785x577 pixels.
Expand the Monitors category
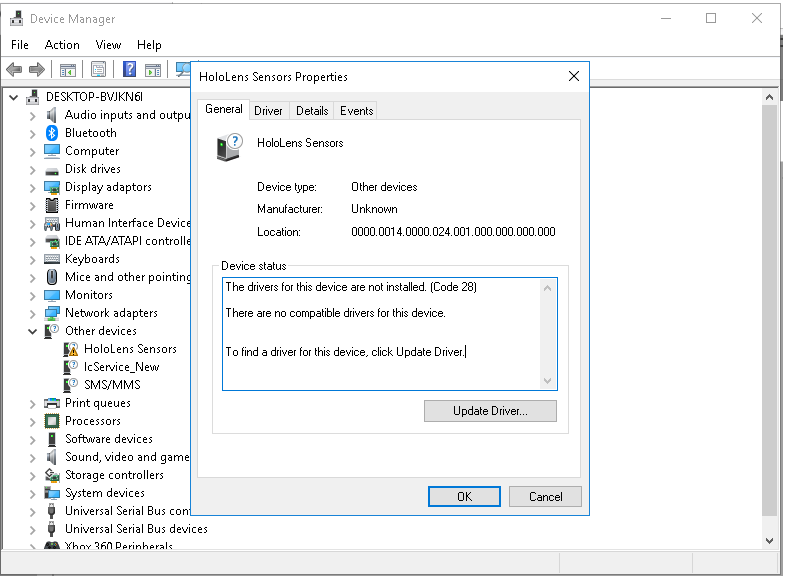coord(33,296)
